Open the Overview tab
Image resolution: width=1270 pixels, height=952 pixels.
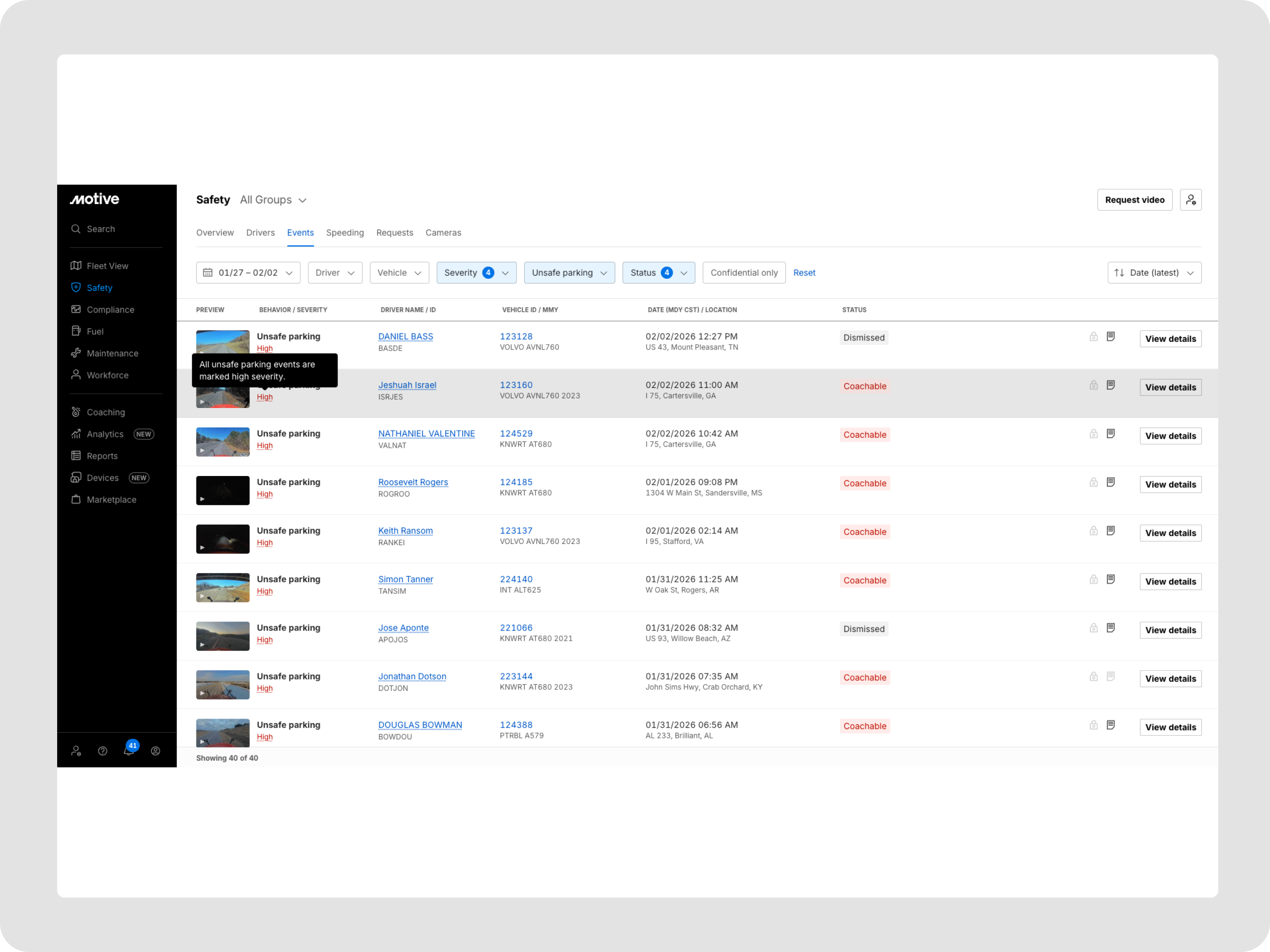coord(215,233)
